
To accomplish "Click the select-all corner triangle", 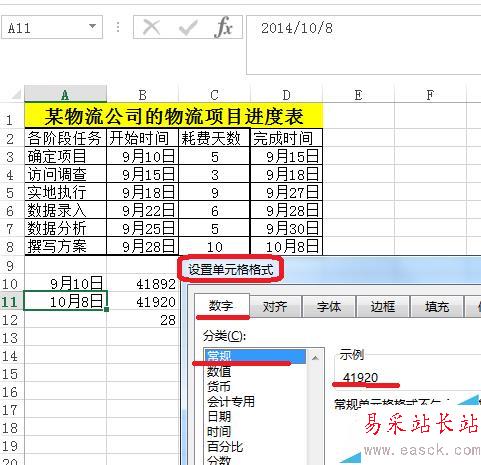I will 17,95.
